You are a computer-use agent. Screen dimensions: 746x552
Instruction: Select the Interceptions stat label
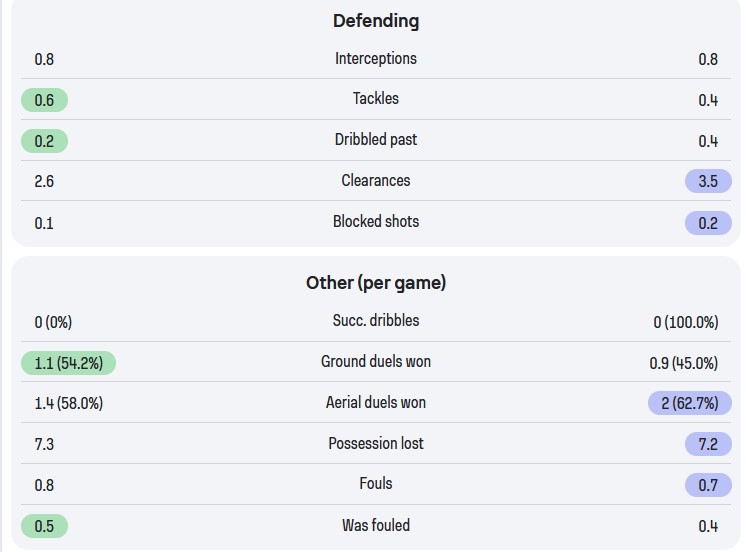pos(376,58)
